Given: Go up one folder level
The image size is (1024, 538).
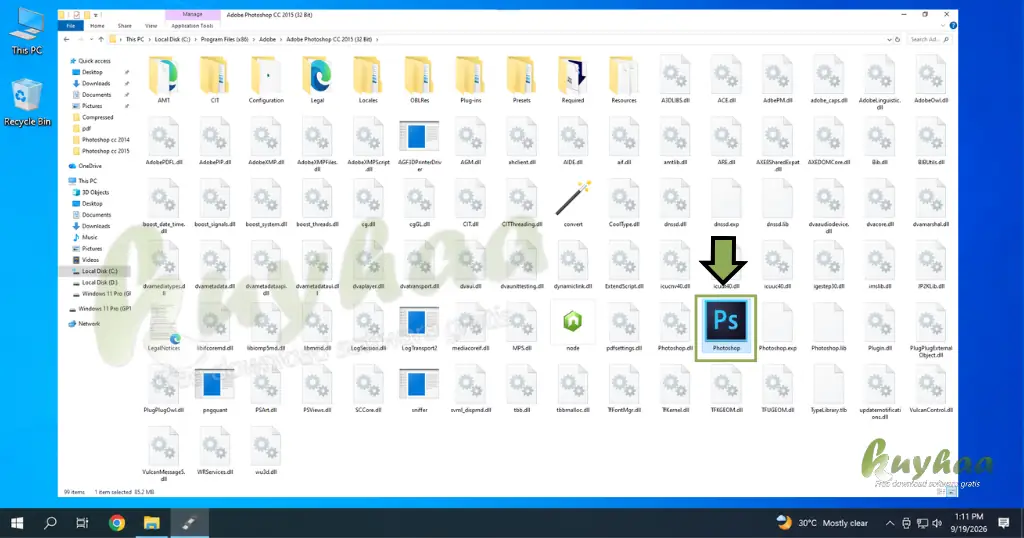Looking at the screenshot, I should (101, 39).
